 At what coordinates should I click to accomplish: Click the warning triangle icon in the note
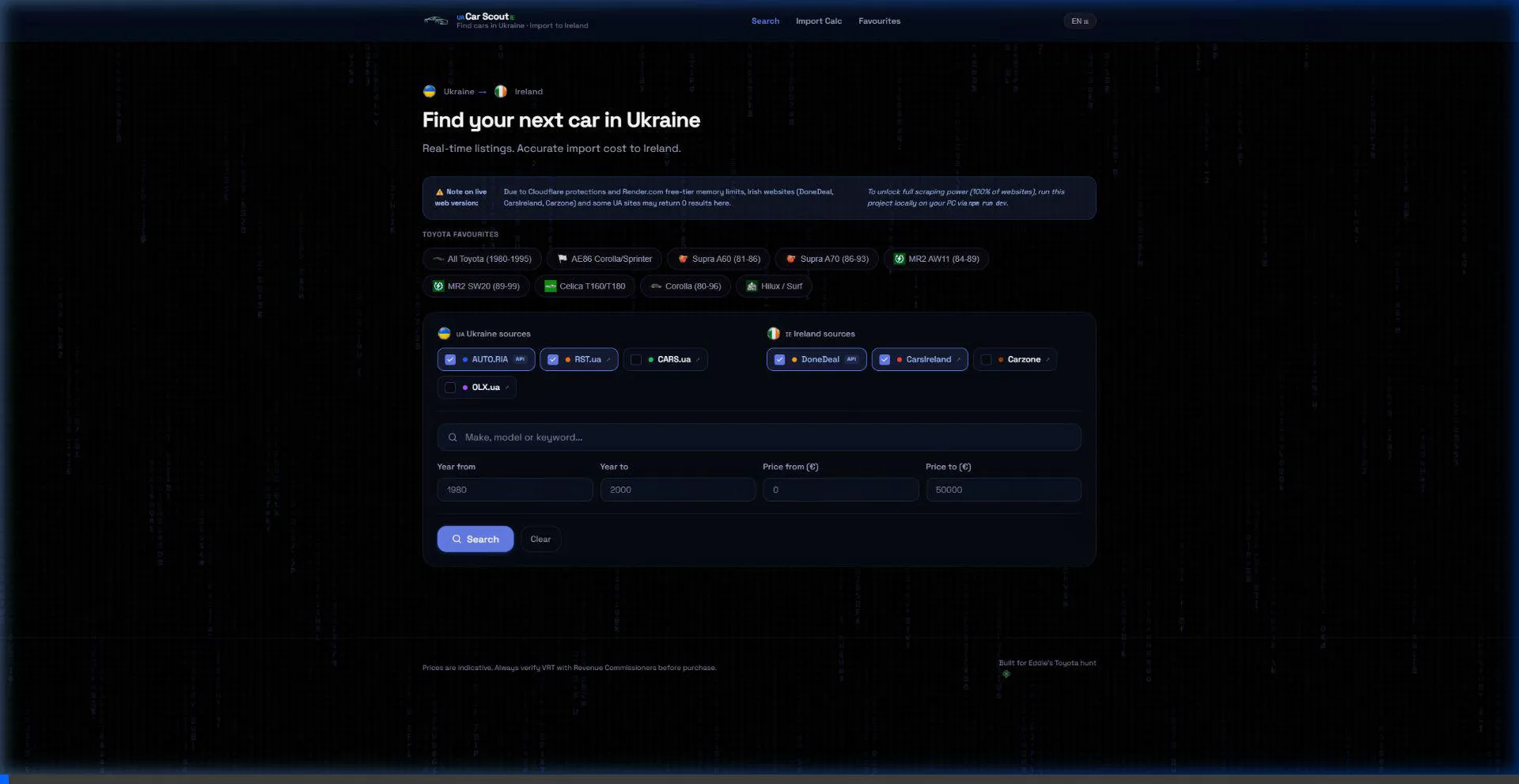point(440,191)
